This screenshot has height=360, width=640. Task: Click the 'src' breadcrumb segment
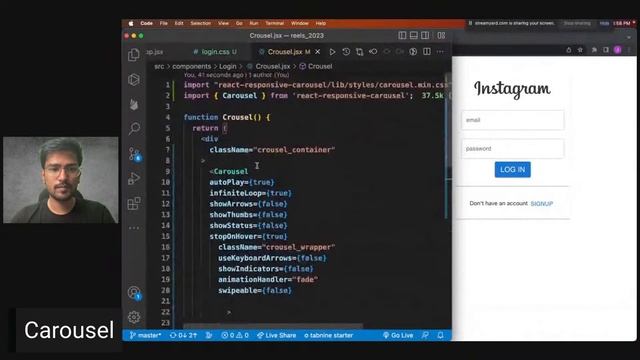[x=159, y=66]
